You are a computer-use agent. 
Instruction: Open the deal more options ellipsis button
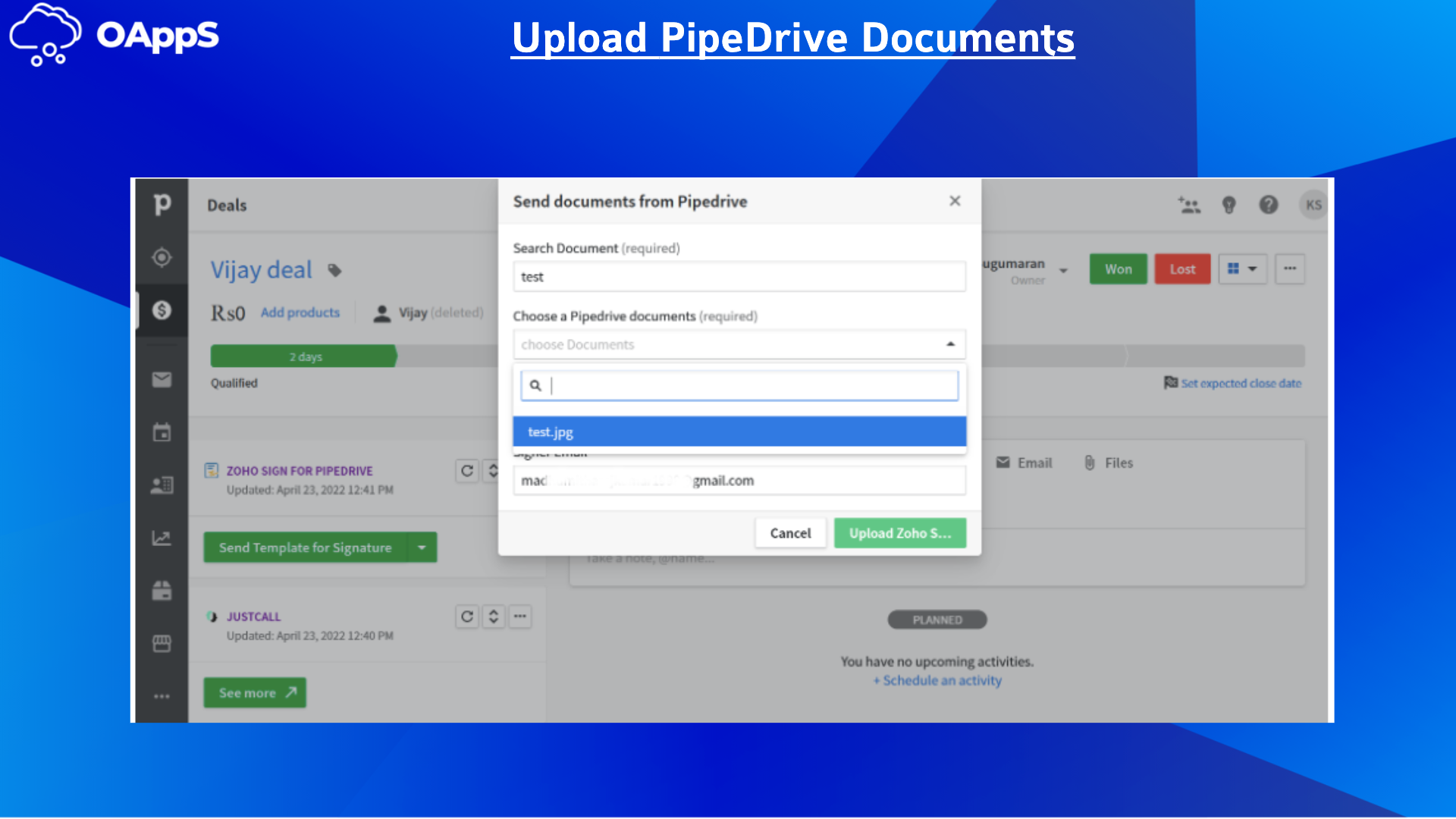(1290, 269)
